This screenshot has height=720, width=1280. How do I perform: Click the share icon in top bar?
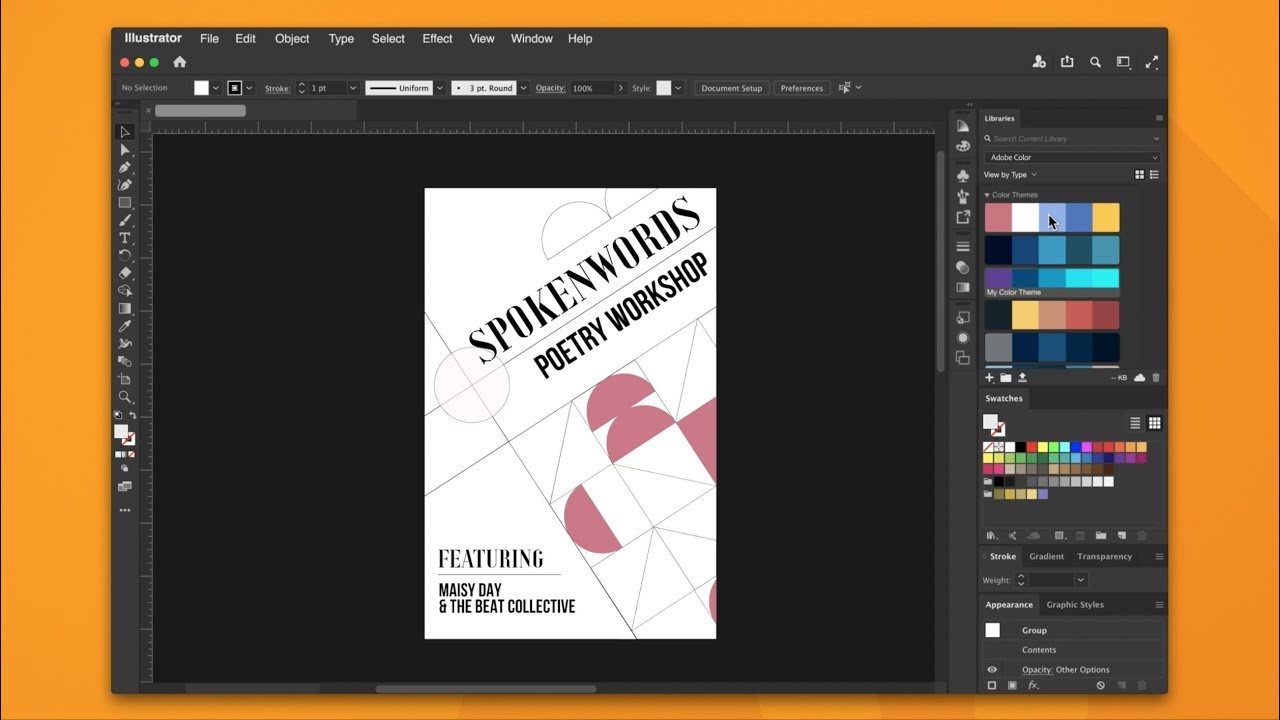click(1067, 62)
